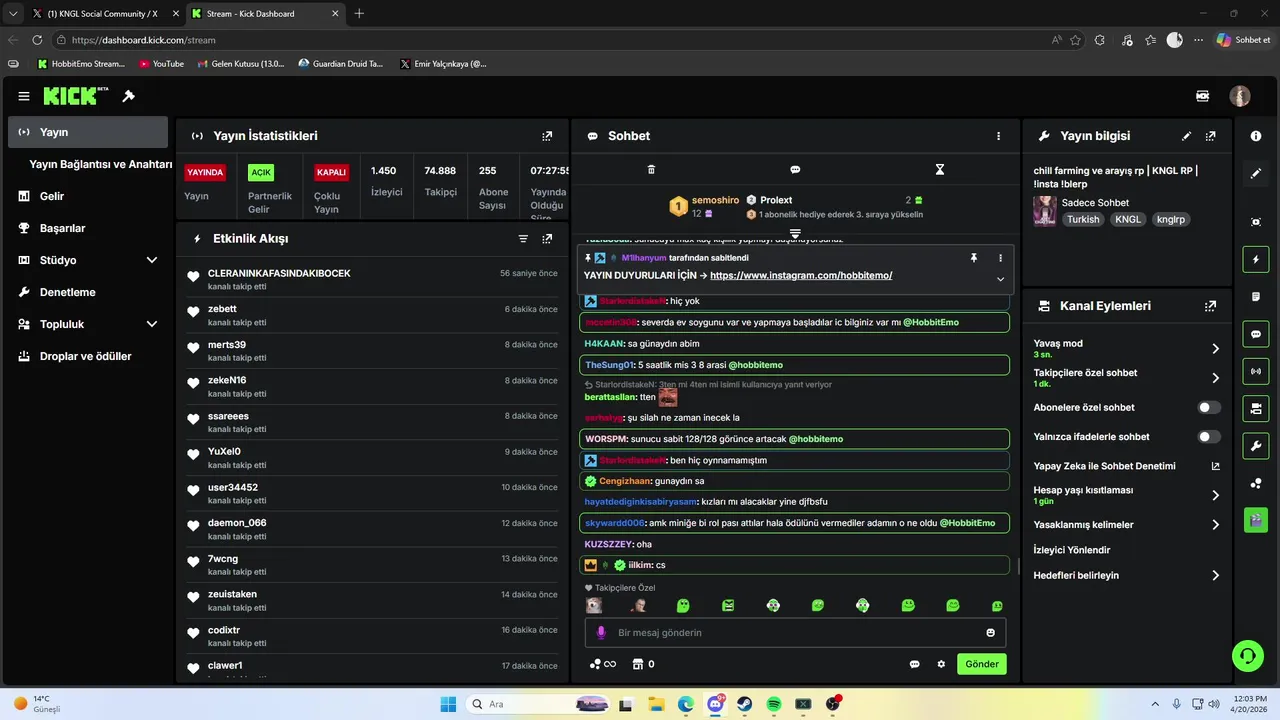1280x720 pixels.
Task: Open the pinned message three-dot menu
Action: pyautogui.click(x=1000, y=258)
